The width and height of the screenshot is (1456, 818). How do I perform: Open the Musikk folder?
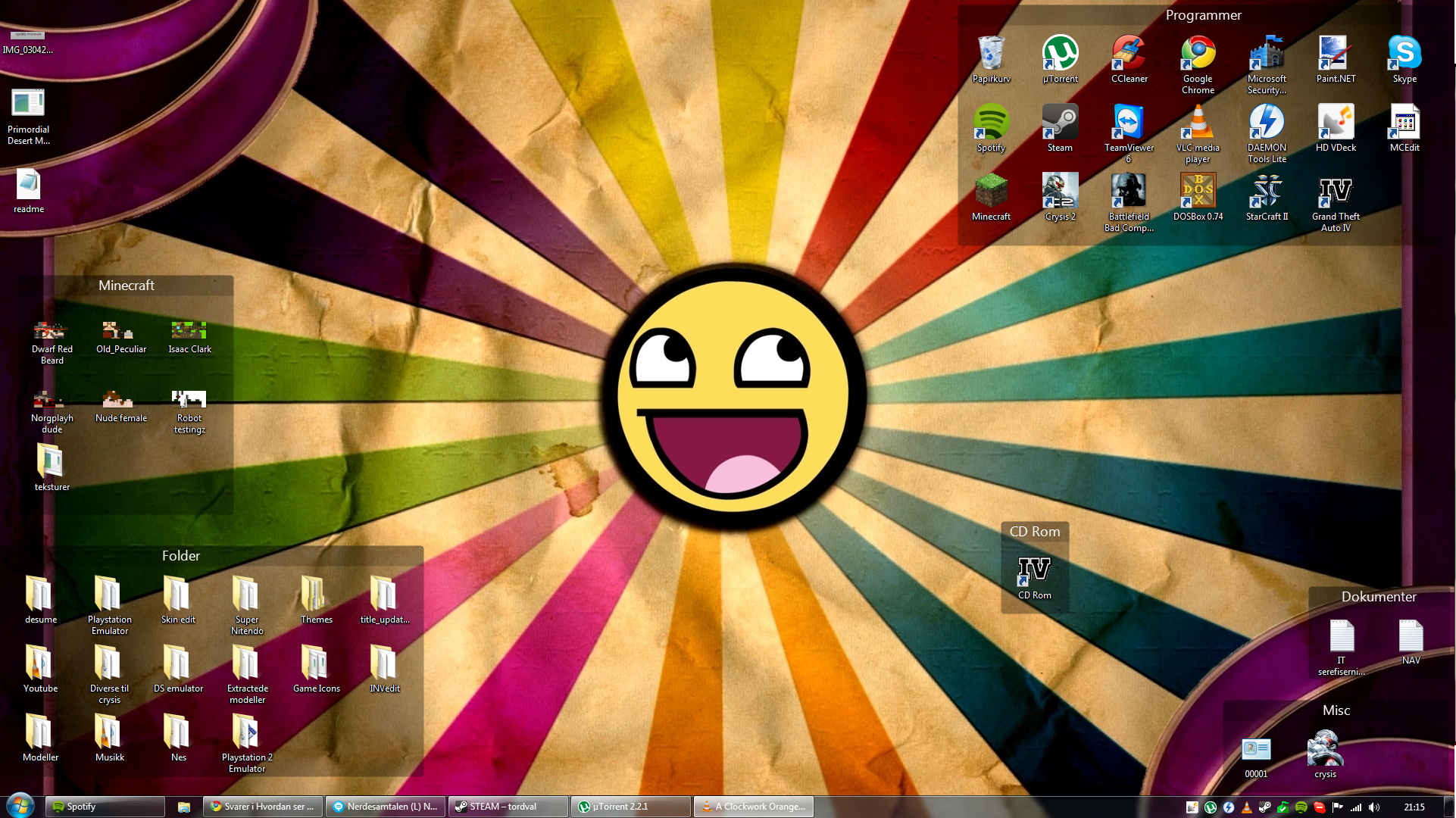point(109,738)
